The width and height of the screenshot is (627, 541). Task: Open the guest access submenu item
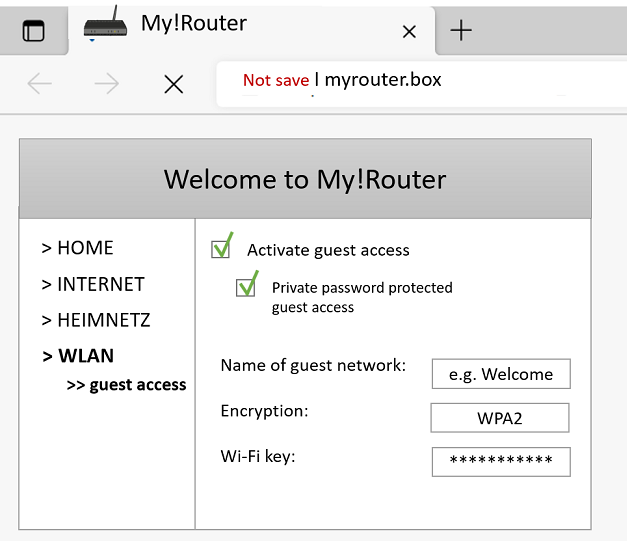[126, 385]
